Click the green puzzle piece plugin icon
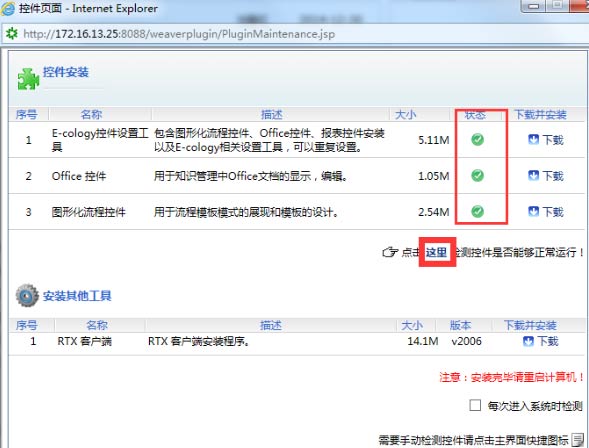This screenshot has width=589, height=448. click(x=28, y=79)
